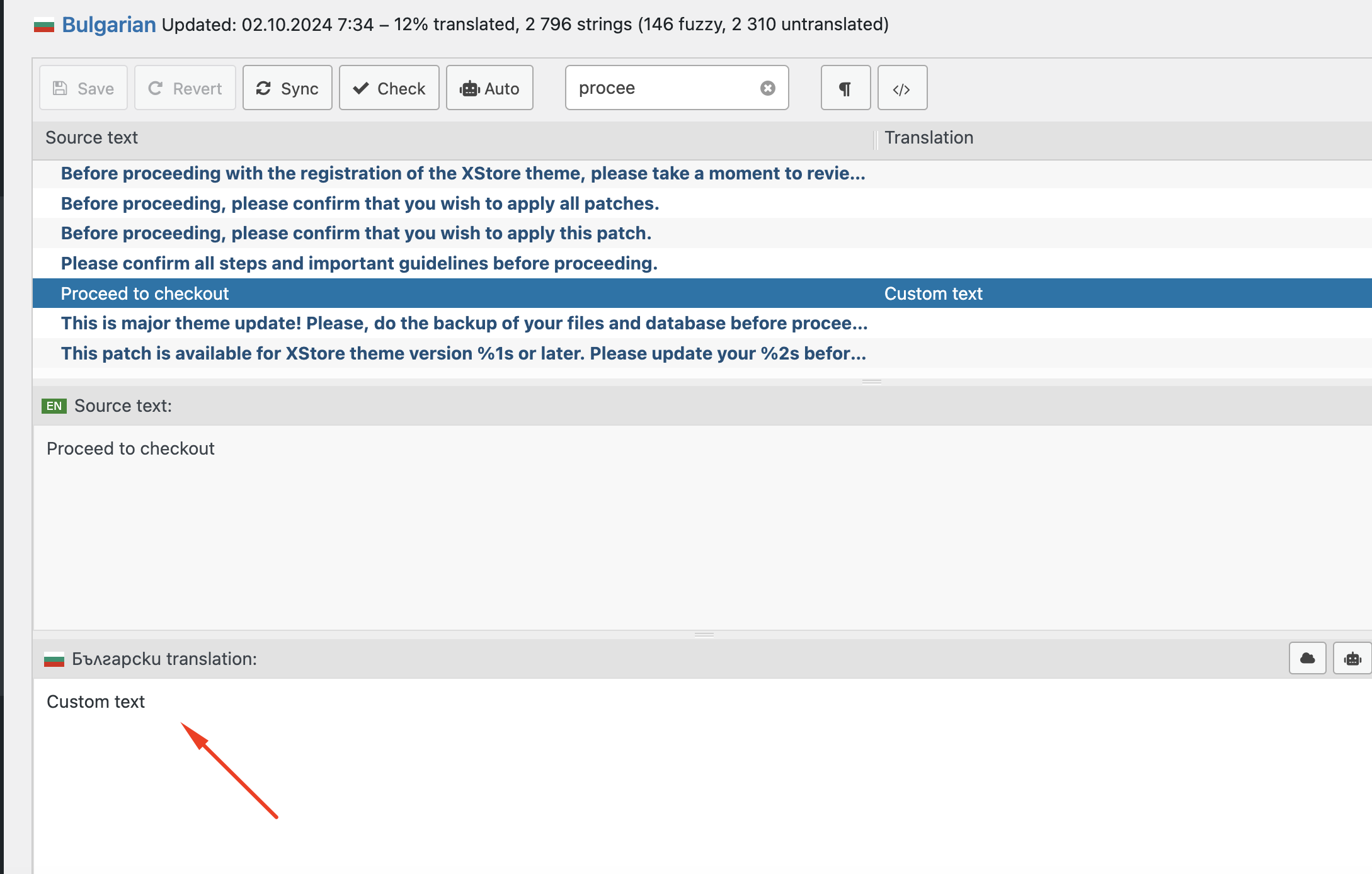Select the 'Before proceeding, please confirm patches' string
This screenshot has width=1372, height=874.
pyautogui.click(x=359, y=203)
